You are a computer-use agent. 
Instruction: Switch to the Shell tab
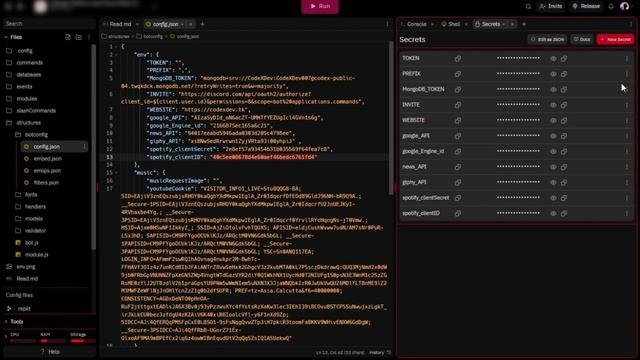tap(454, 24)
